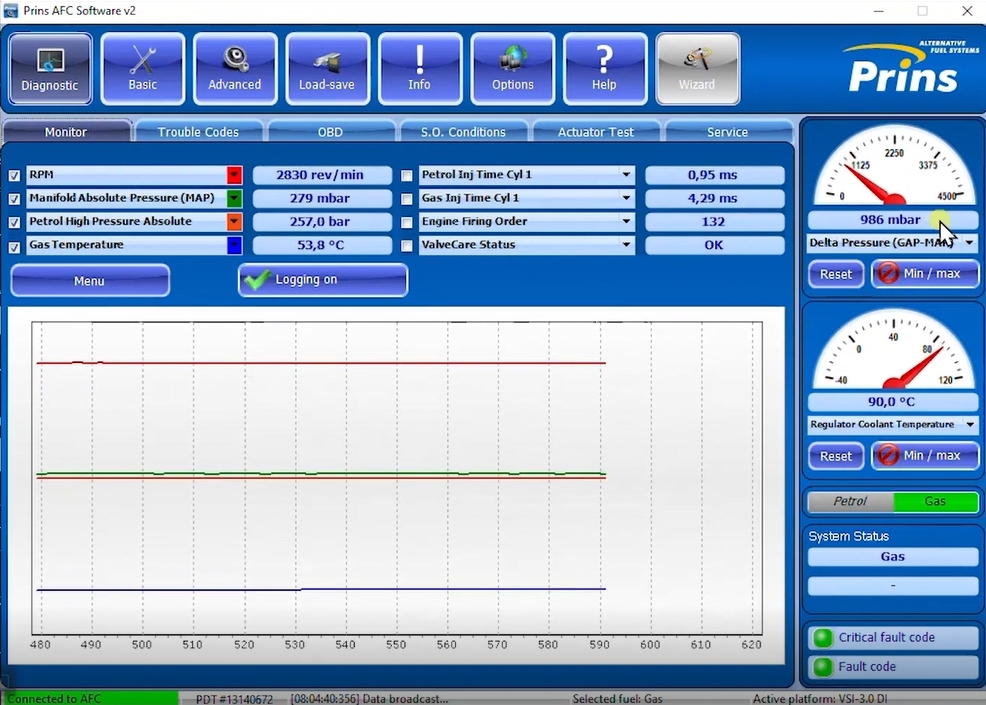Open the Engine Firing Order dropdown
This screenshot has height=705, width=986.
(x=626, y=222)
